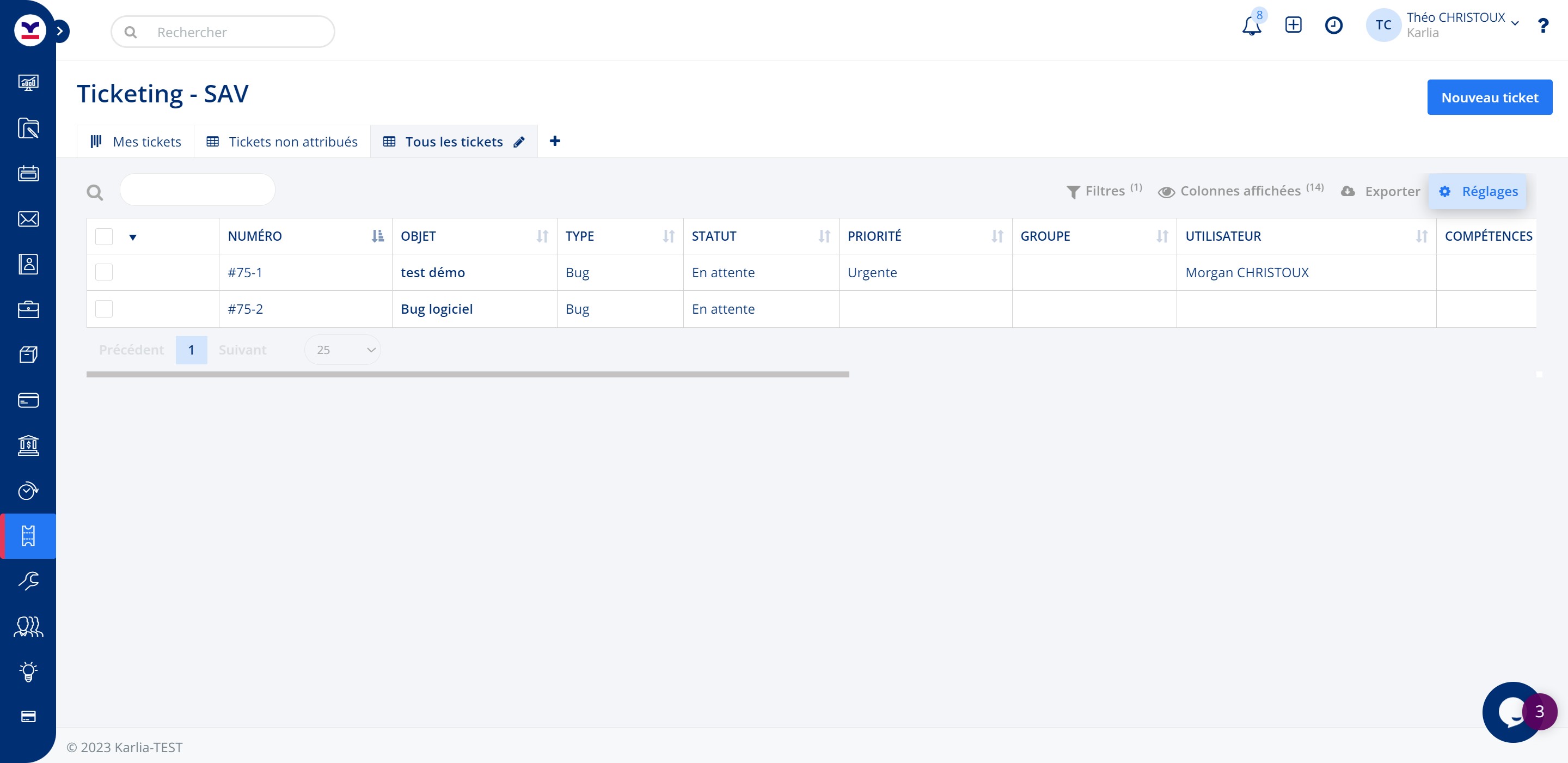Check the select-all checkbox in table header
Screen dimensions: 1568x763
click(x=104, y=236)
